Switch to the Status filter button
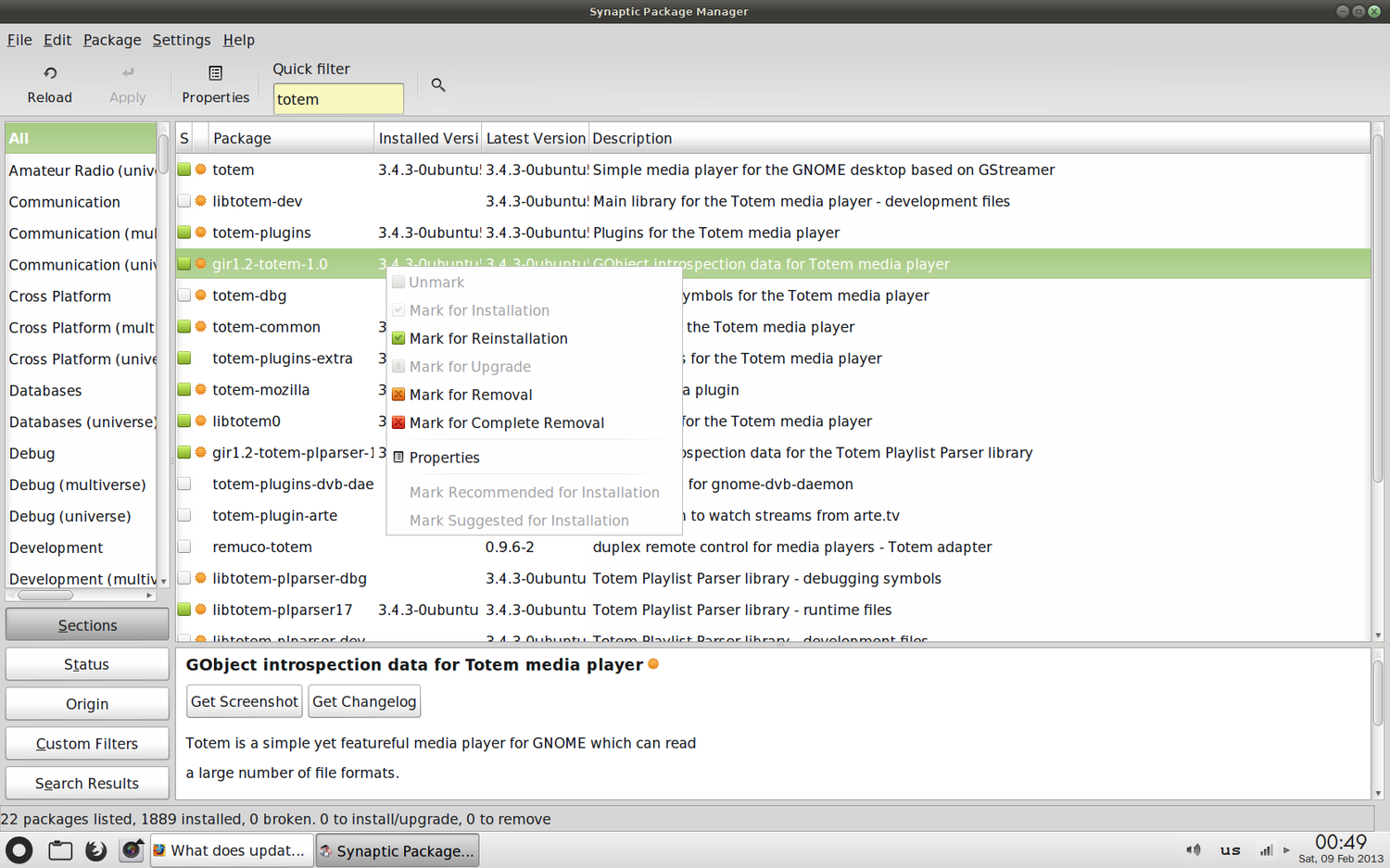The height and width of the screenshot is (868, 1390). 87,664
